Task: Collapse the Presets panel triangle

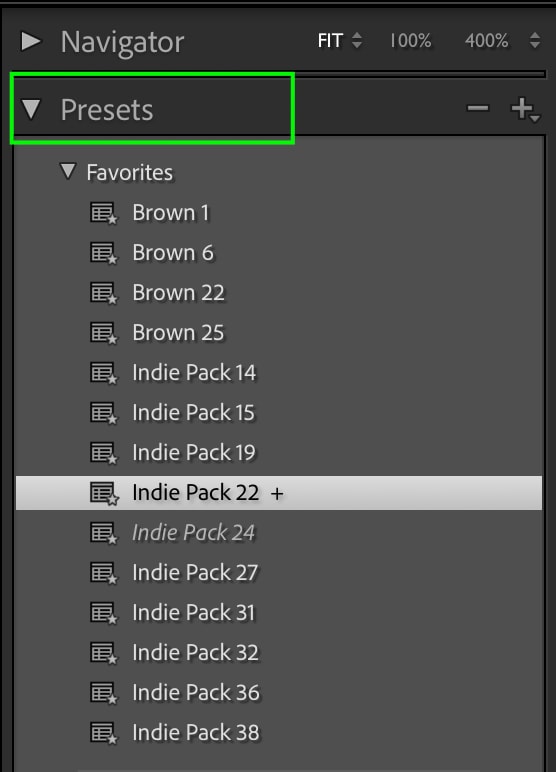Action: (x=31, y=109)
